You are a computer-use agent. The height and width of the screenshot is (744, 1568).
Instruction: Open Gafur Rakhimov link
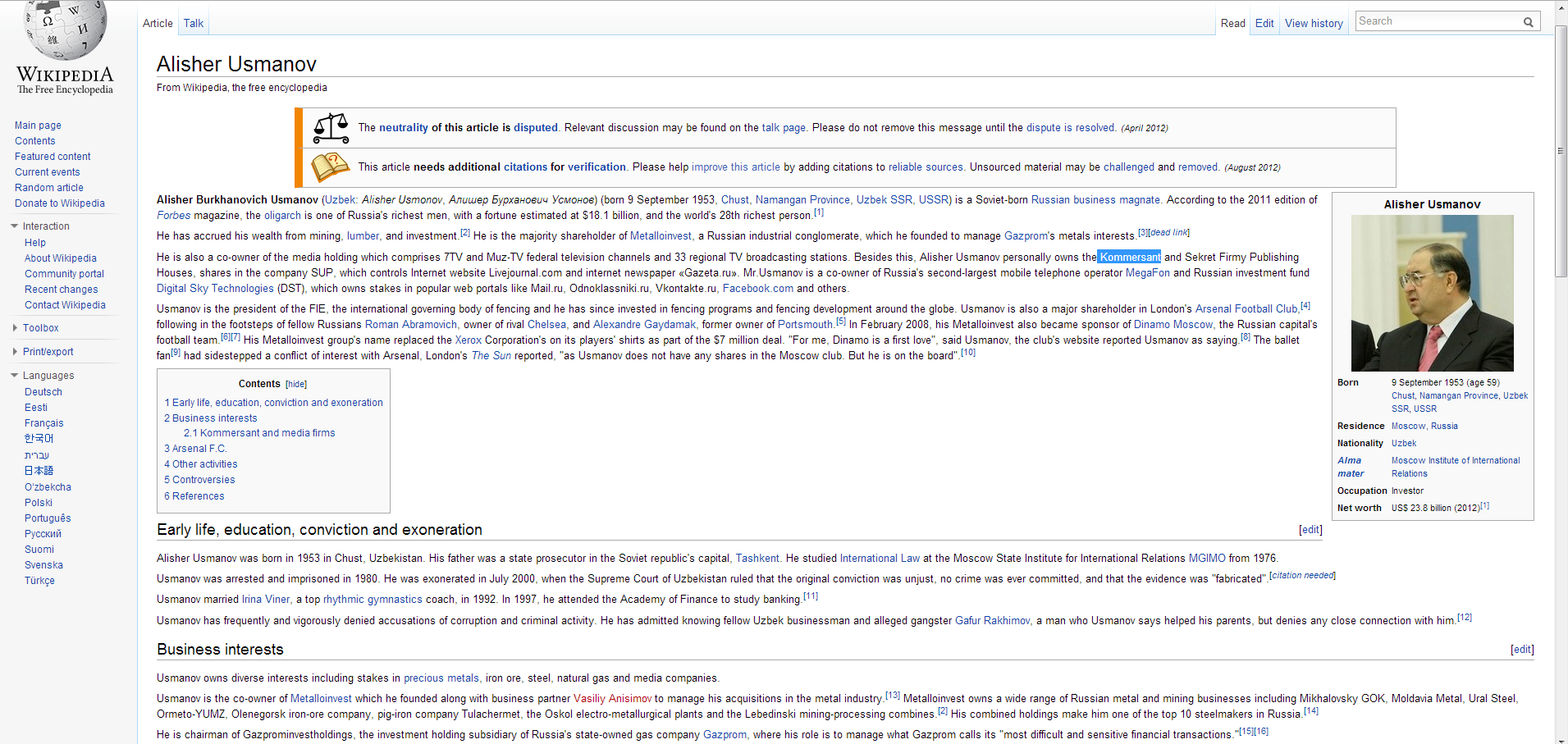[992, 621]
